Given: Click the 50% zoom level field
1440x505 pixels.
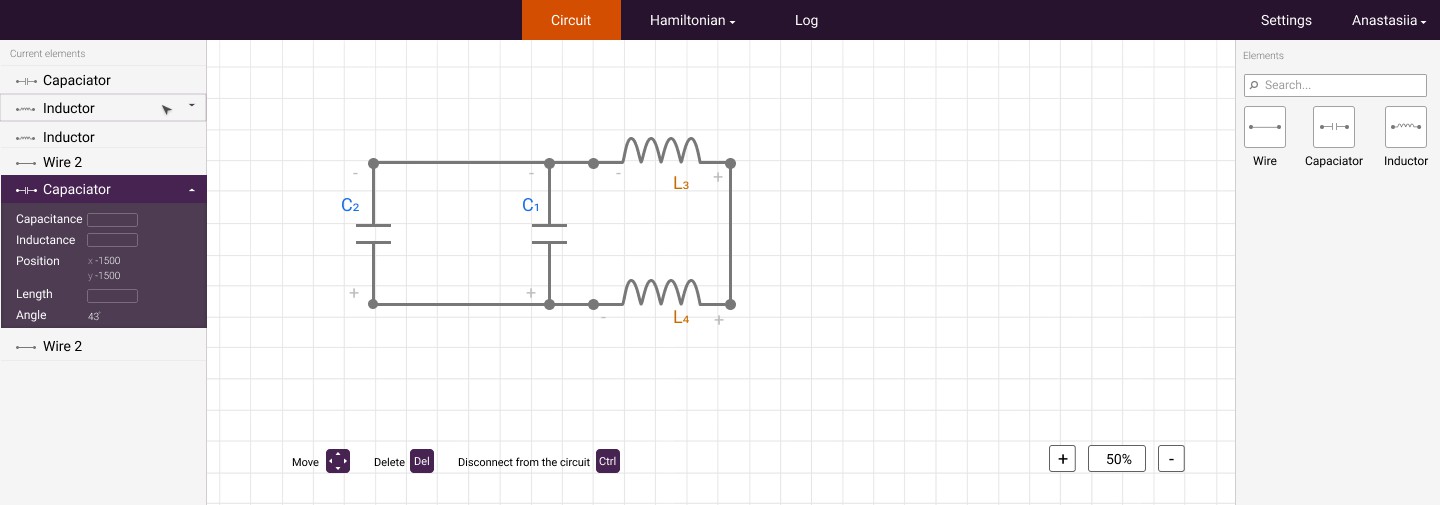Looking at the screenshot, I should (x=1117, y=459).
